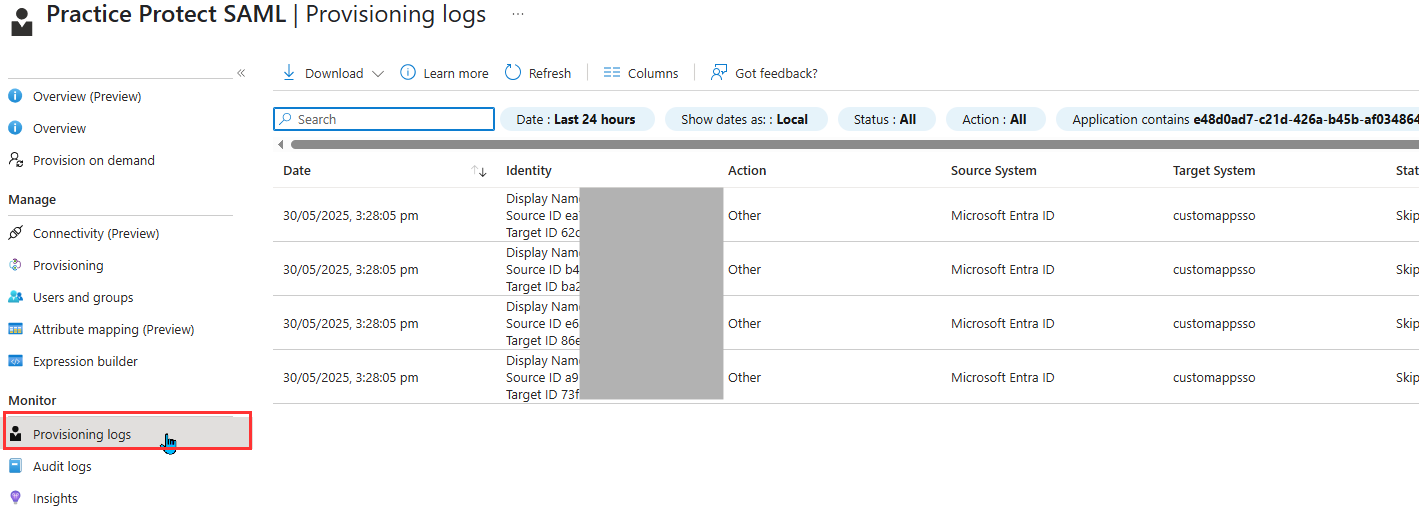Open Got feedback? link
Viewport: 1419px width, 515px height.
click(x=776, y=74)
